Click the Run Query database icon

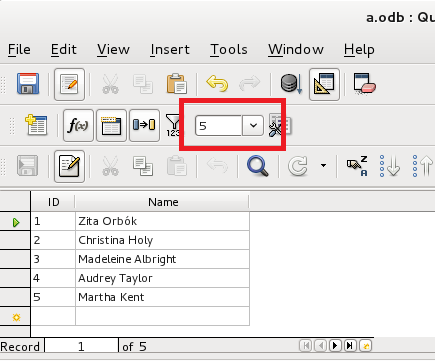tap(291, 84)
